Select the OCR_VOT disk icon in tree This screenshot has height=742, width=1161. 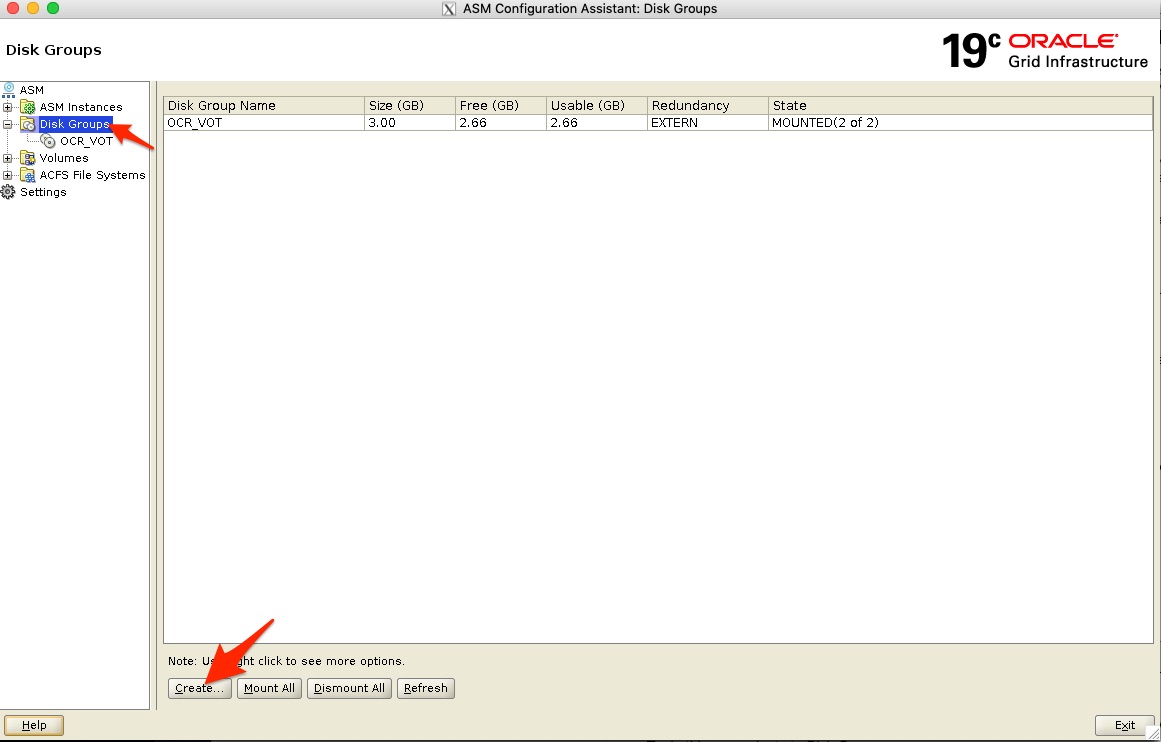click(x=48, y=141)
